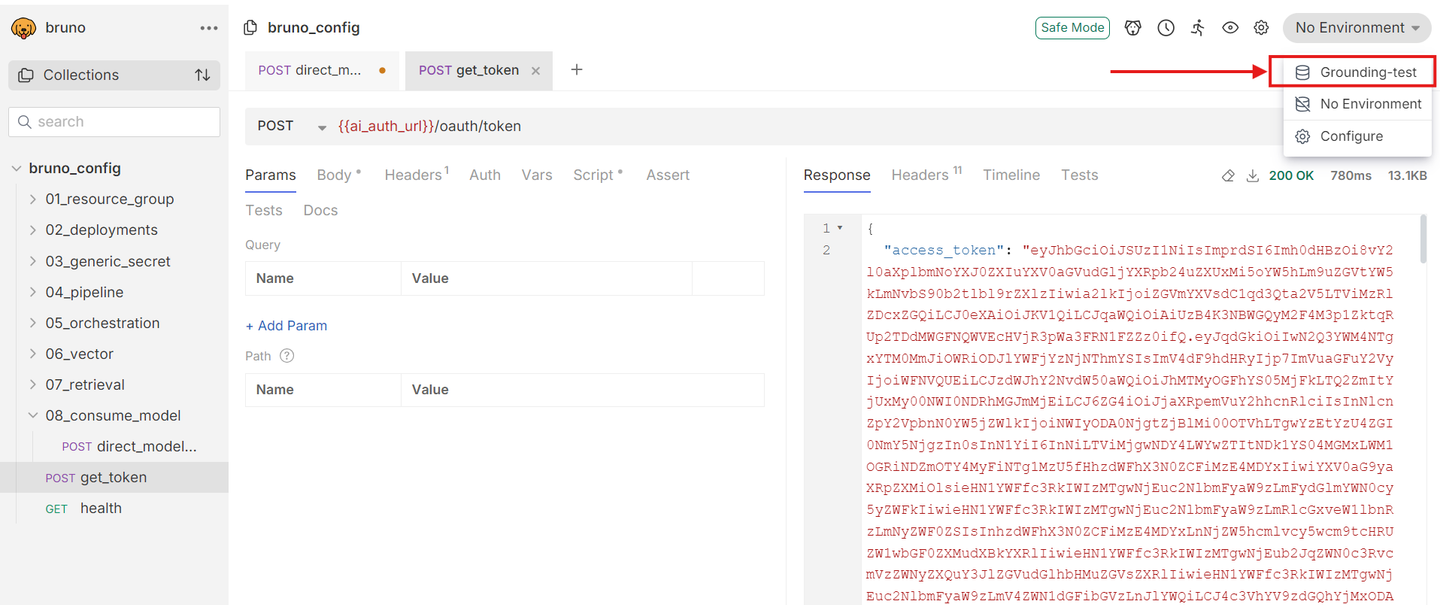Click the runner figure icon
Screen dimensions: 1440x605
(x=1198, y=28)
